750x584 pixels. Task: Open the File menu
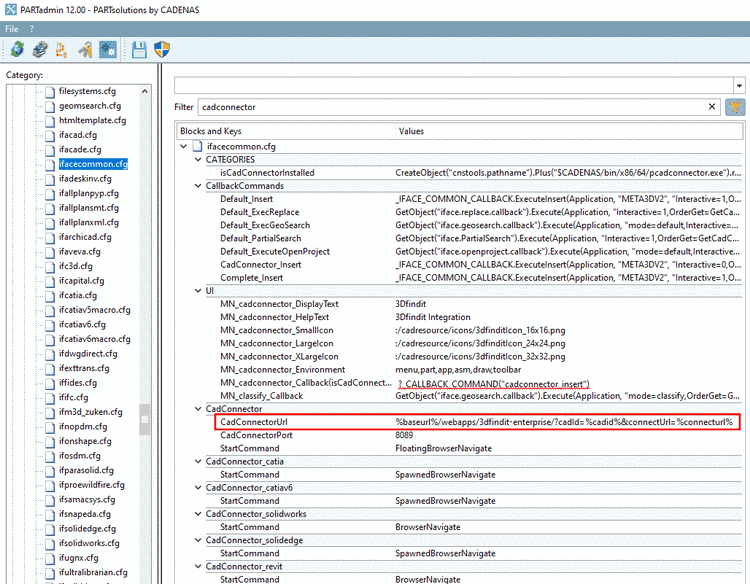[x=12, y=29]
